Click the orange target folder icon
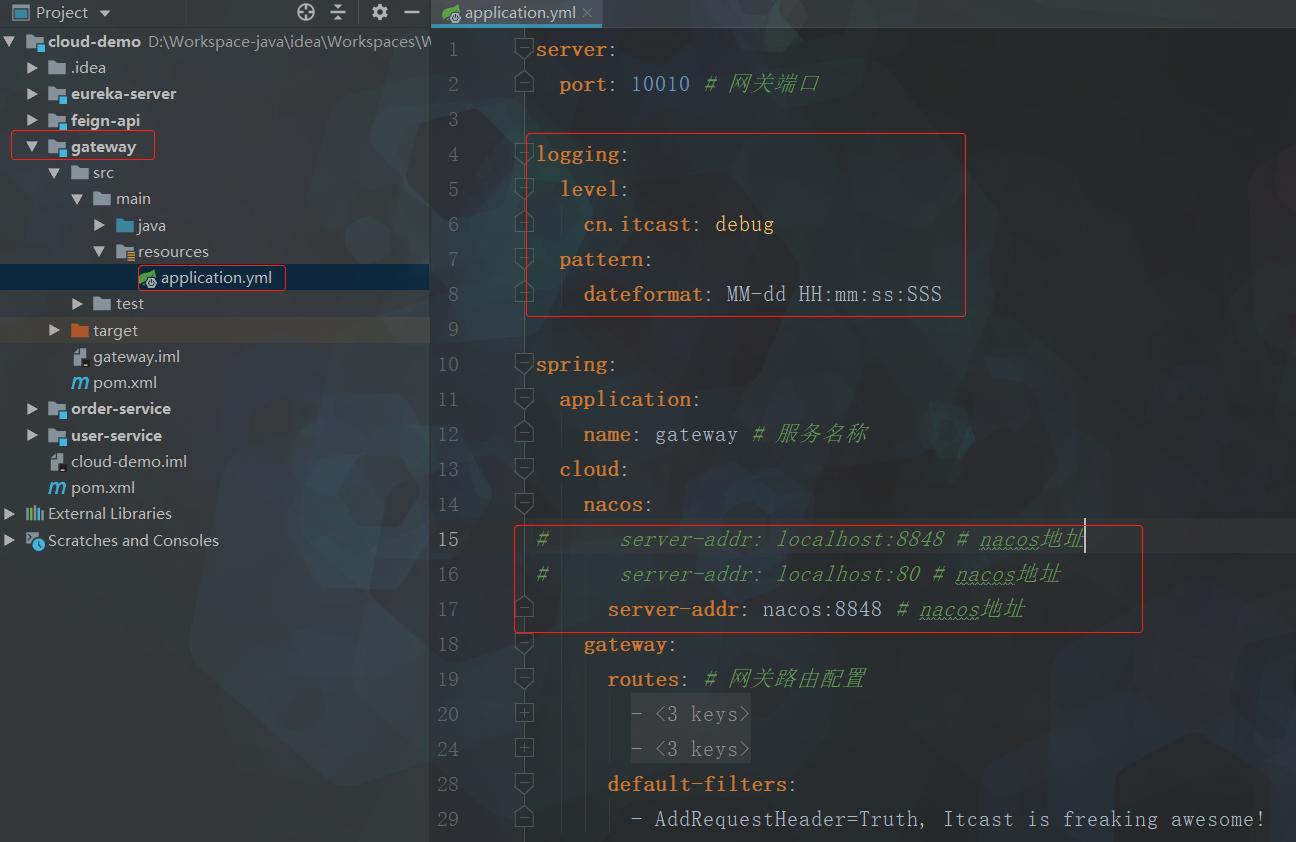The image size is (1296, 842). point(79,330)
